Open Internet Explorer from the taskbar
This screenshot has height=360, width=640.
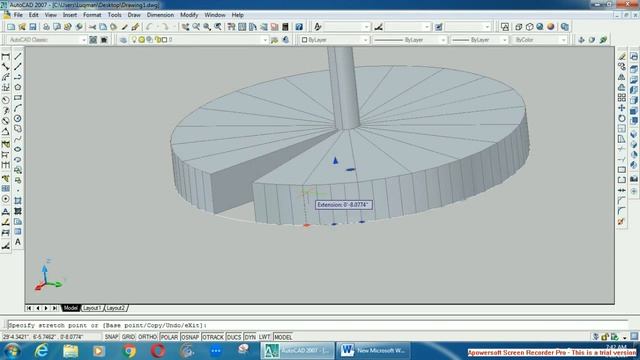click(42, 351)
